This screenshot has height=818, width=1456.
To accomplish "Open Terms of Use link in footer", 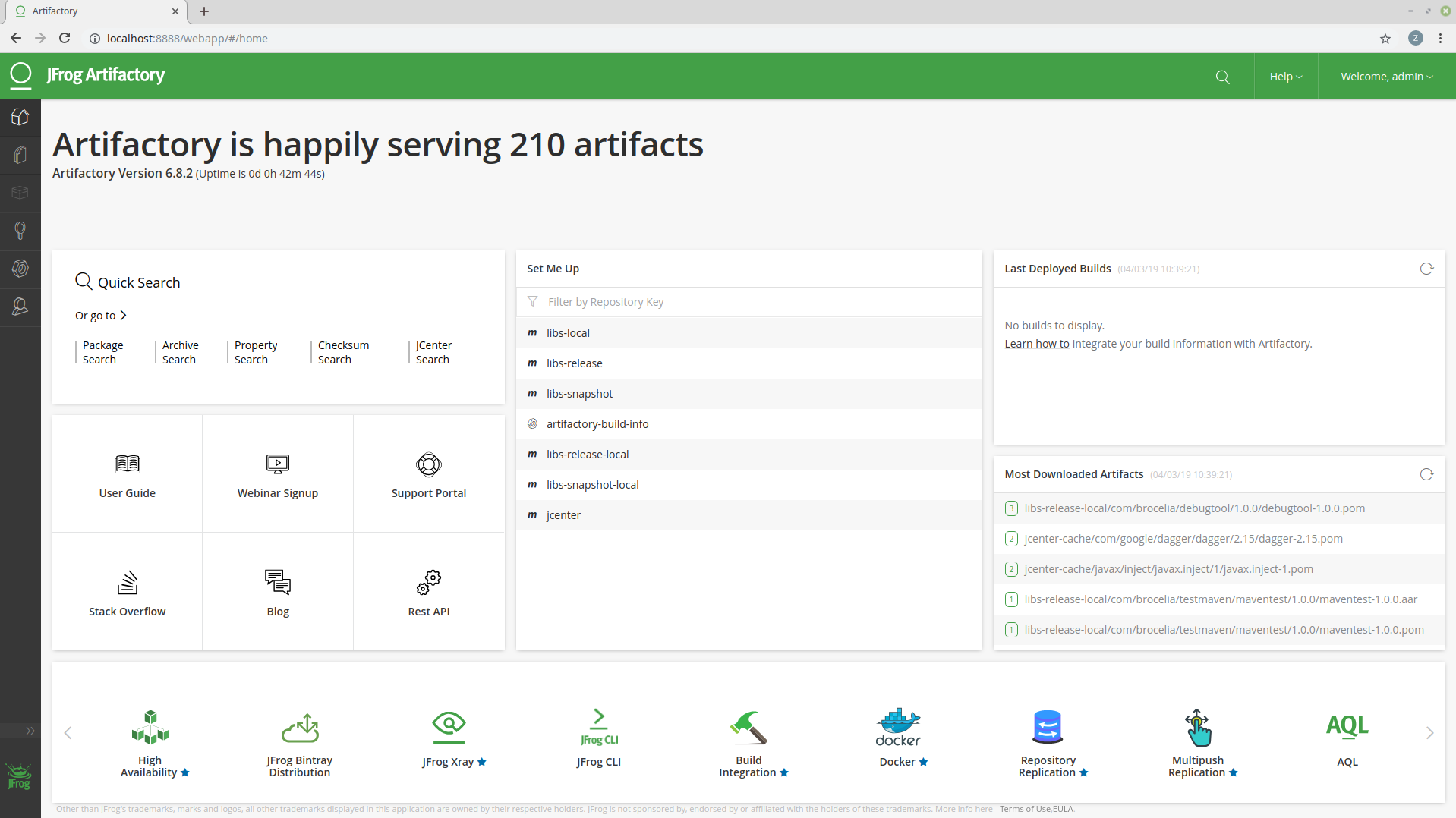I will coord(1025,809).
